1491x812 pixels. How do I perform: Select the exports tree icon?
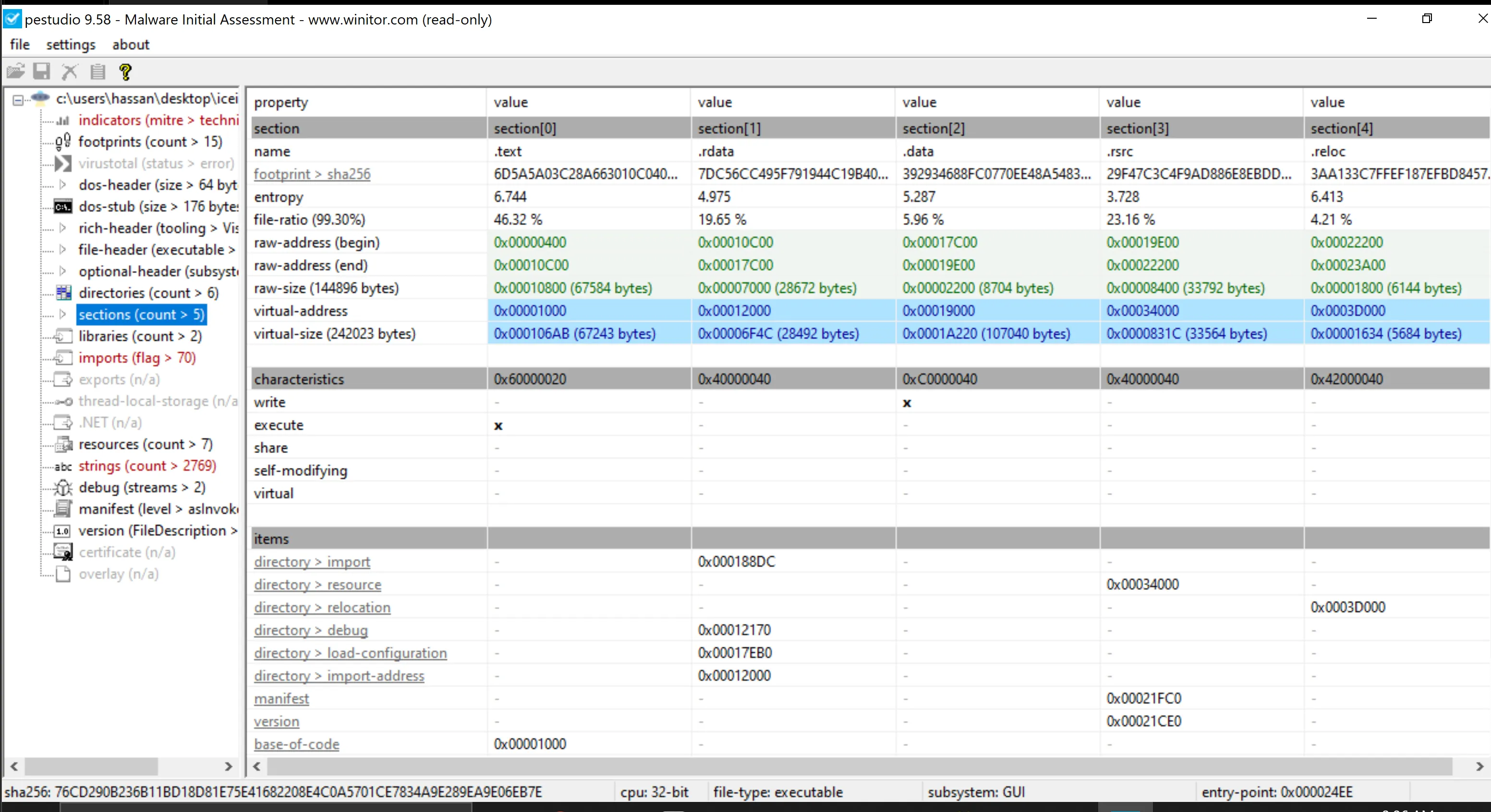[x=63, y=380]
